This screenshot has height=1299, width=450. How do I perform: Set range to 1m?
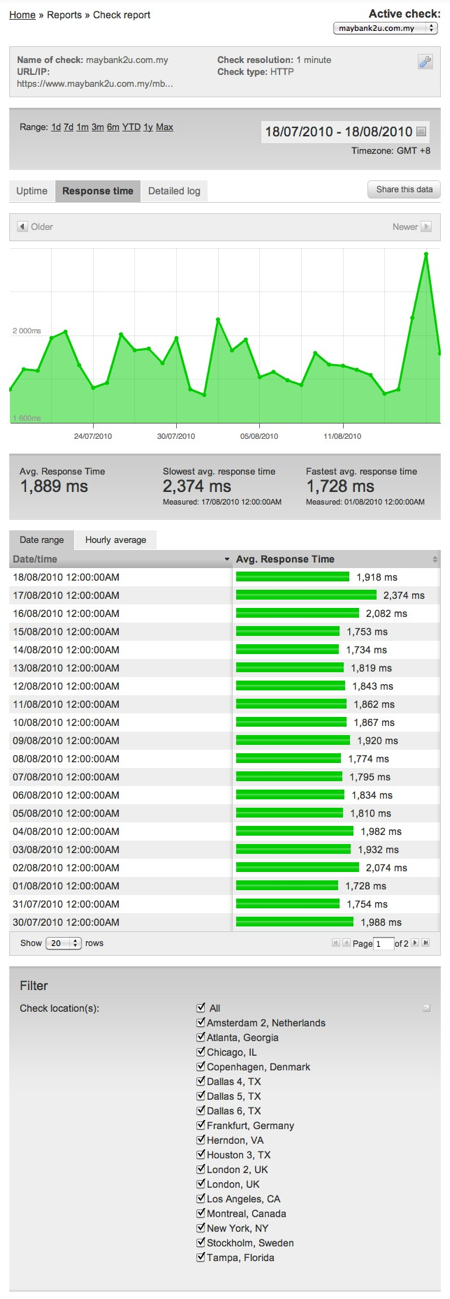(83, 127)
